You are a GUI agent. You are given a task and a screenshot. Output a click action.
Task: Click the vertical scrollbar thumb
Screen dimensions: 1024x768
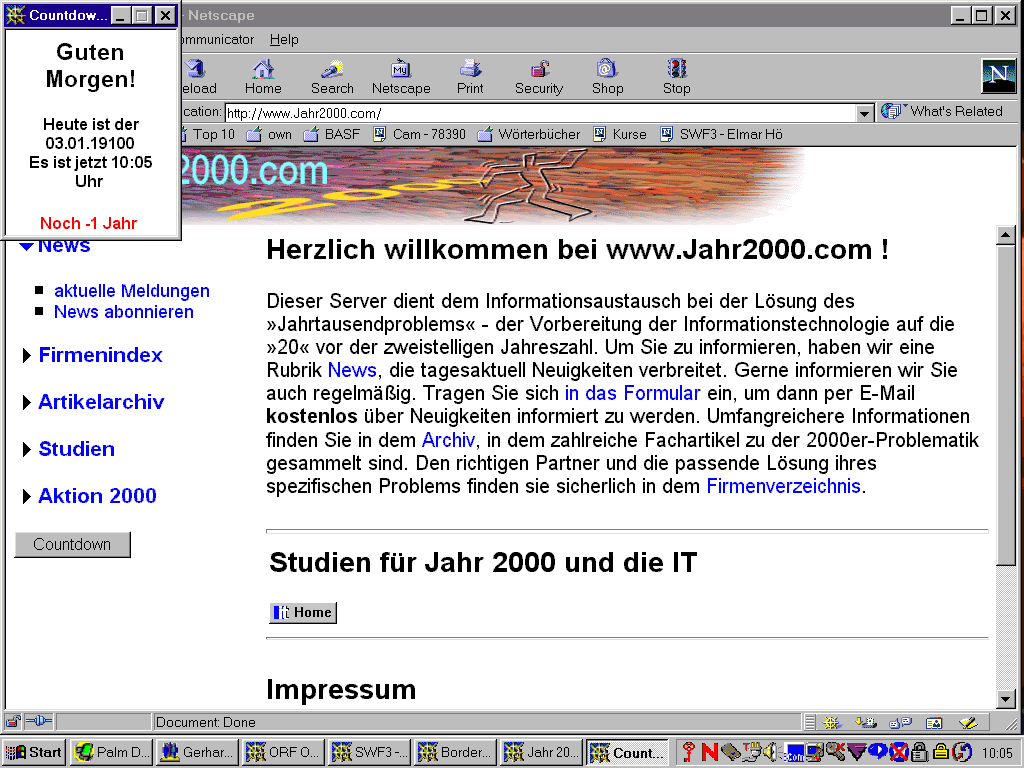[1006, 404]
